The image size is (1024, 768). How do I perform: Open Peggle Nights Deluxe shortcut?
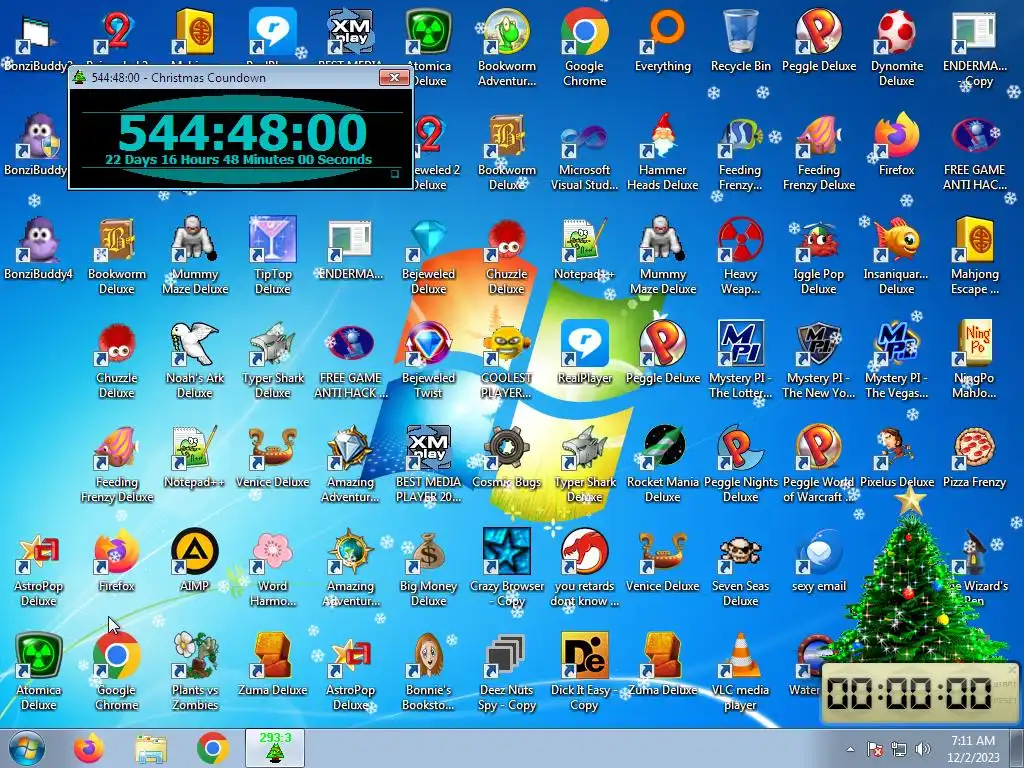741,463
